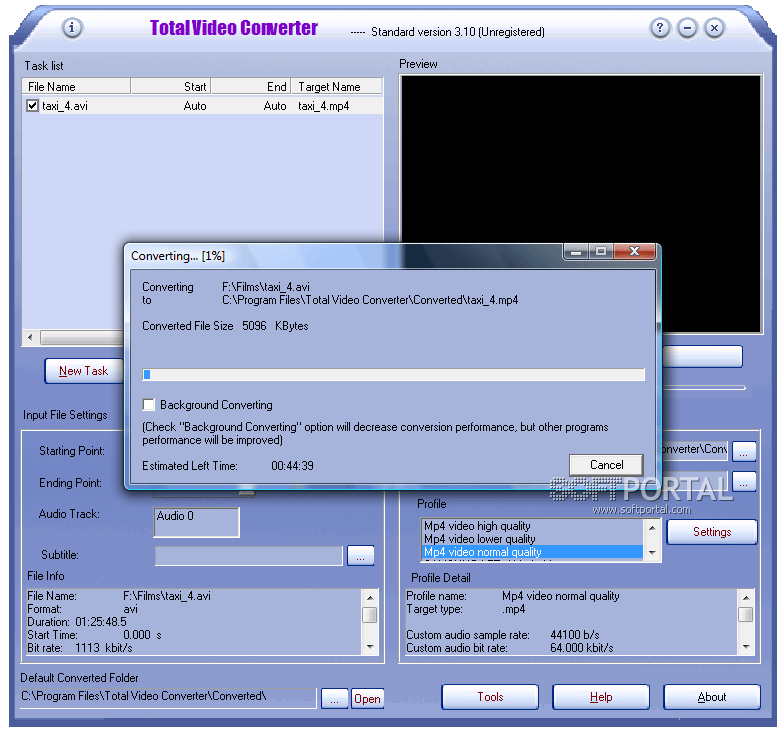Click the Subtitle input field
The image size is (784, 736).
coord(249,556)
